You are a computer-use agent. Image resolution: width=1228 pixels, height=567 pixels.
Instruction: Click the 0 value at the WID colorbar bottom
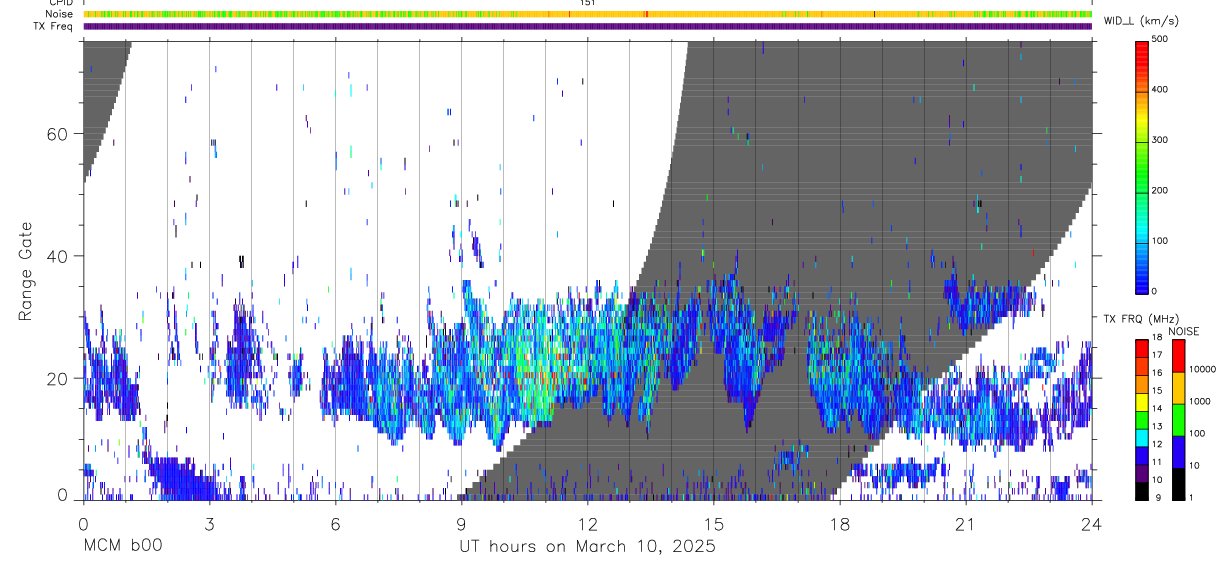(x=1156, y=291)
